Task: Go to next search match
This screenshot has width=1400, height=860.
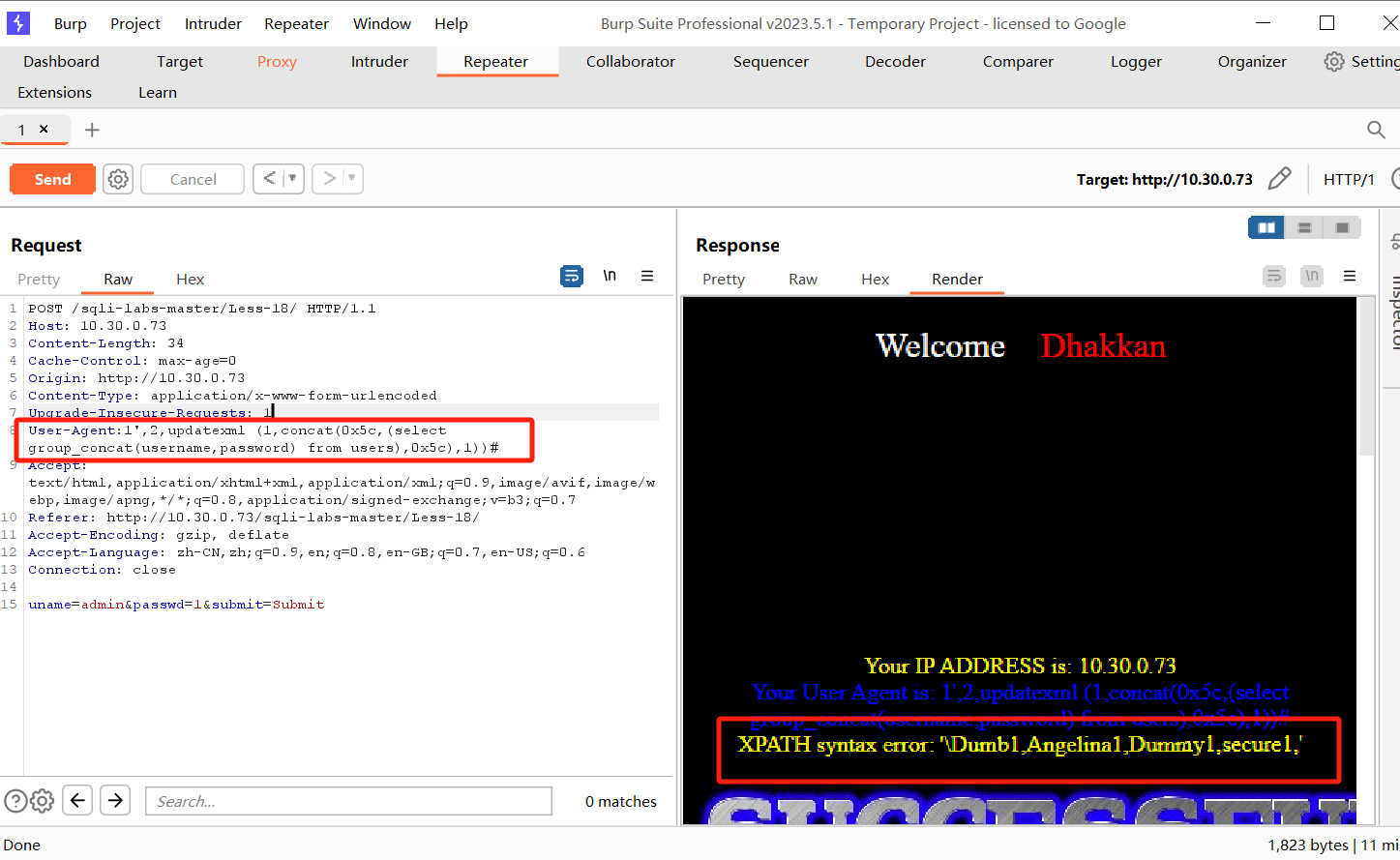Action: 115,800
